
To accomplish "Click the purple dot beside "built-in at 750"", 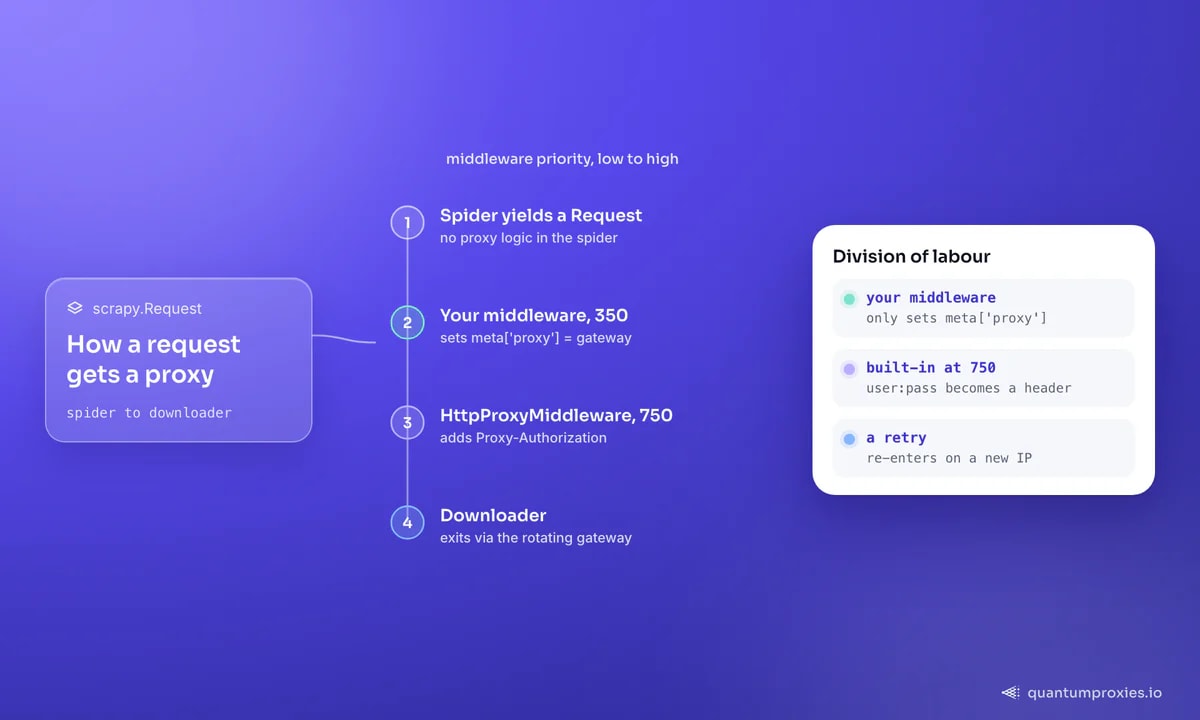I will (849, 369).
